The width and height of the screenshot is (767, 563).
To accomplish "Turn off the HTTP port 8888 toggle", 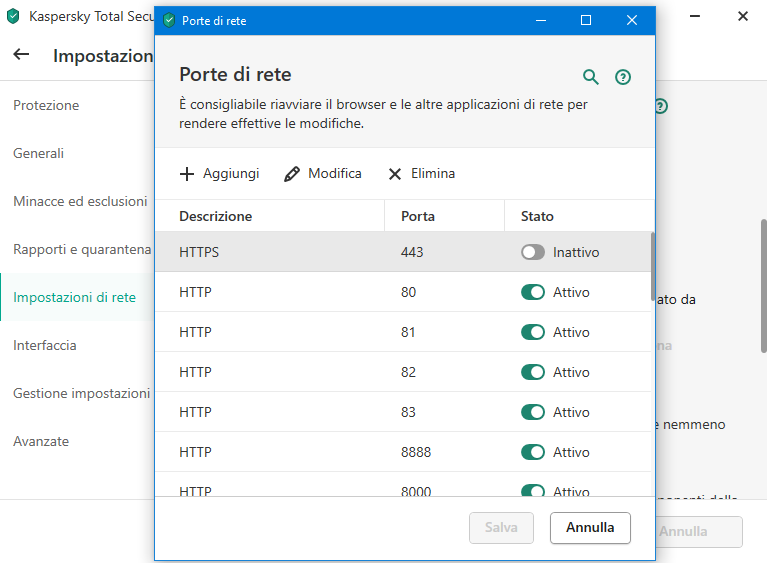I will [x=533, y=453].
